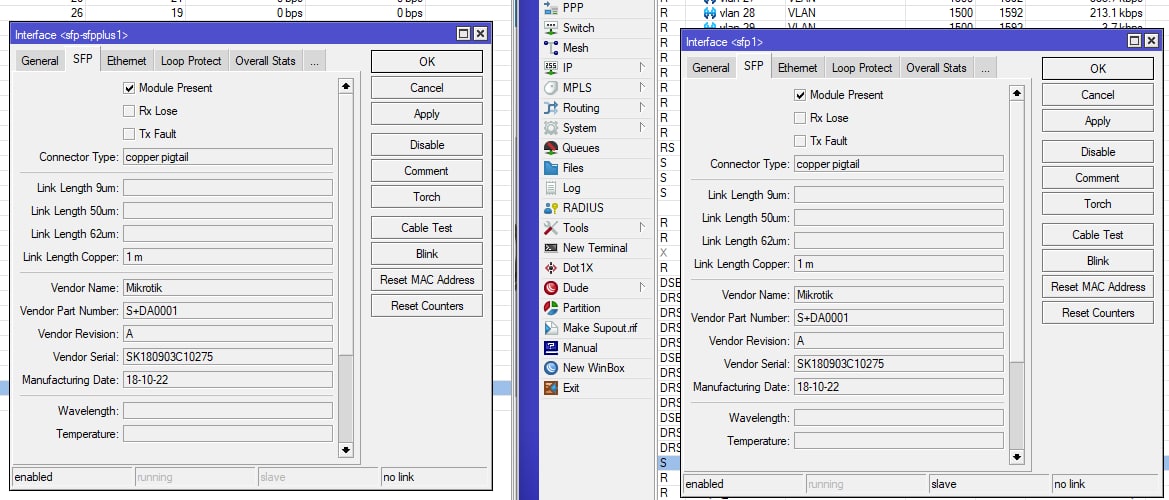Open the MPLS sidebar icon
Viewport: 1169px width, 500px height.
coord(551,88)
